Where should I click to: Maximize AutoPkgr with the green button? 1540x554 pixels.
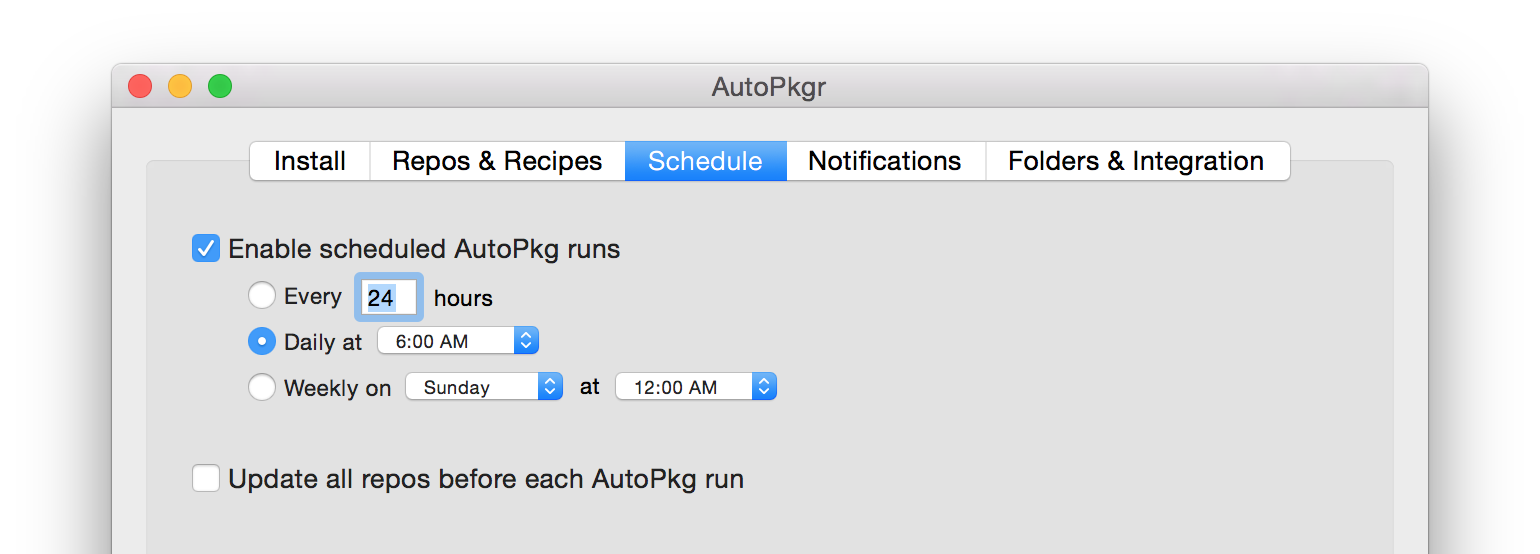pyautogui.click(x=220, y=87)
